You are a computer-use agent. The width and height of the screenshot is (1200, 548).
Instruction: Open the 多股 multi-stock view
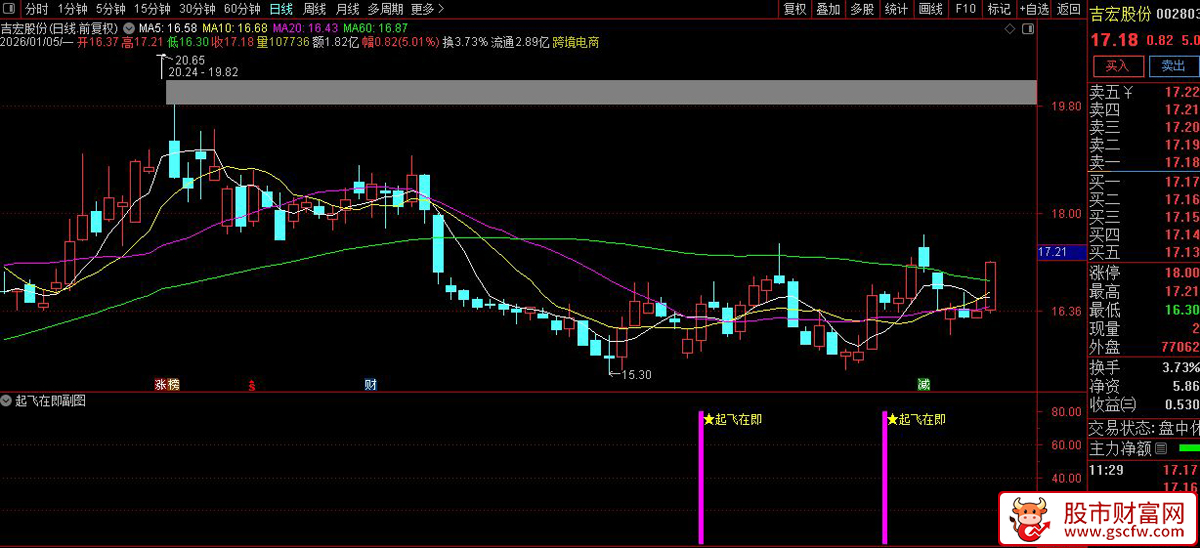tap(862, 9)
